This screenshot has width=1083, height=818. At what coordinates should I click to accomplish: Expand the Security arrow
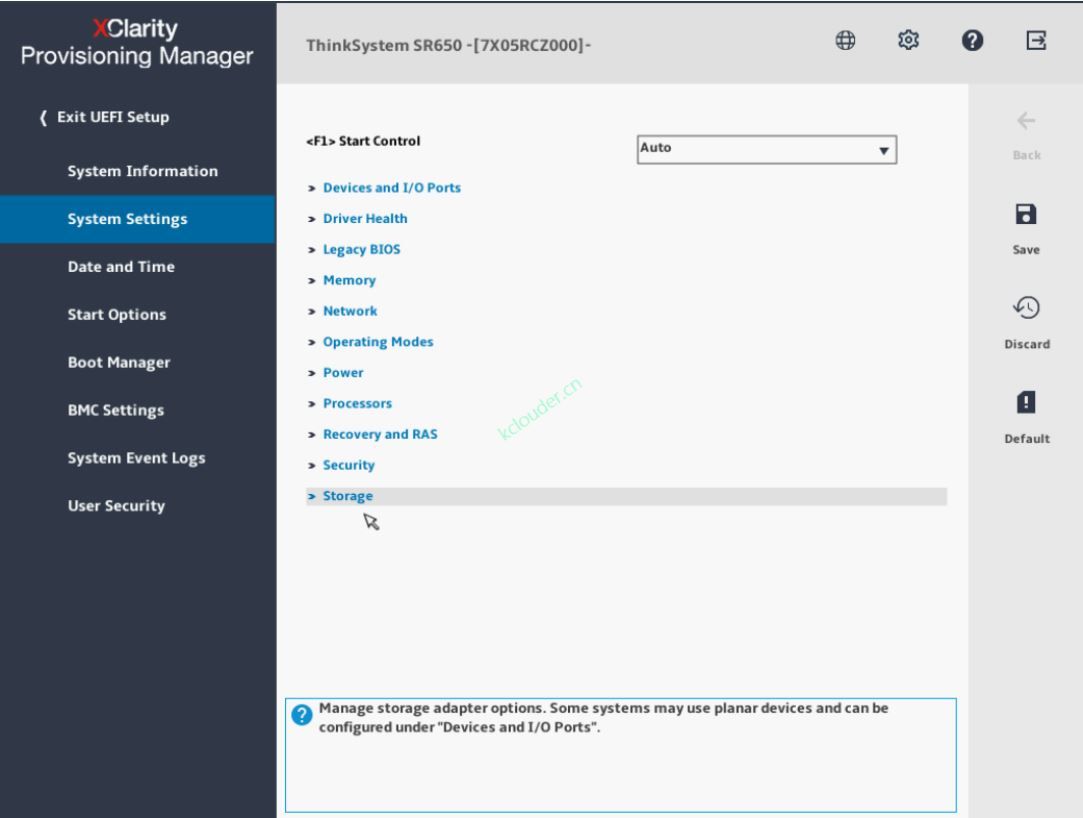click(312, 466)
